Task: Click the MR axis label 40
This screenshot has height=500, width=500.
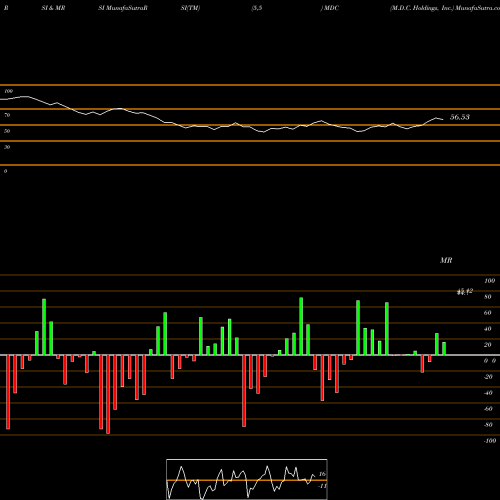Action: point(487,329)
